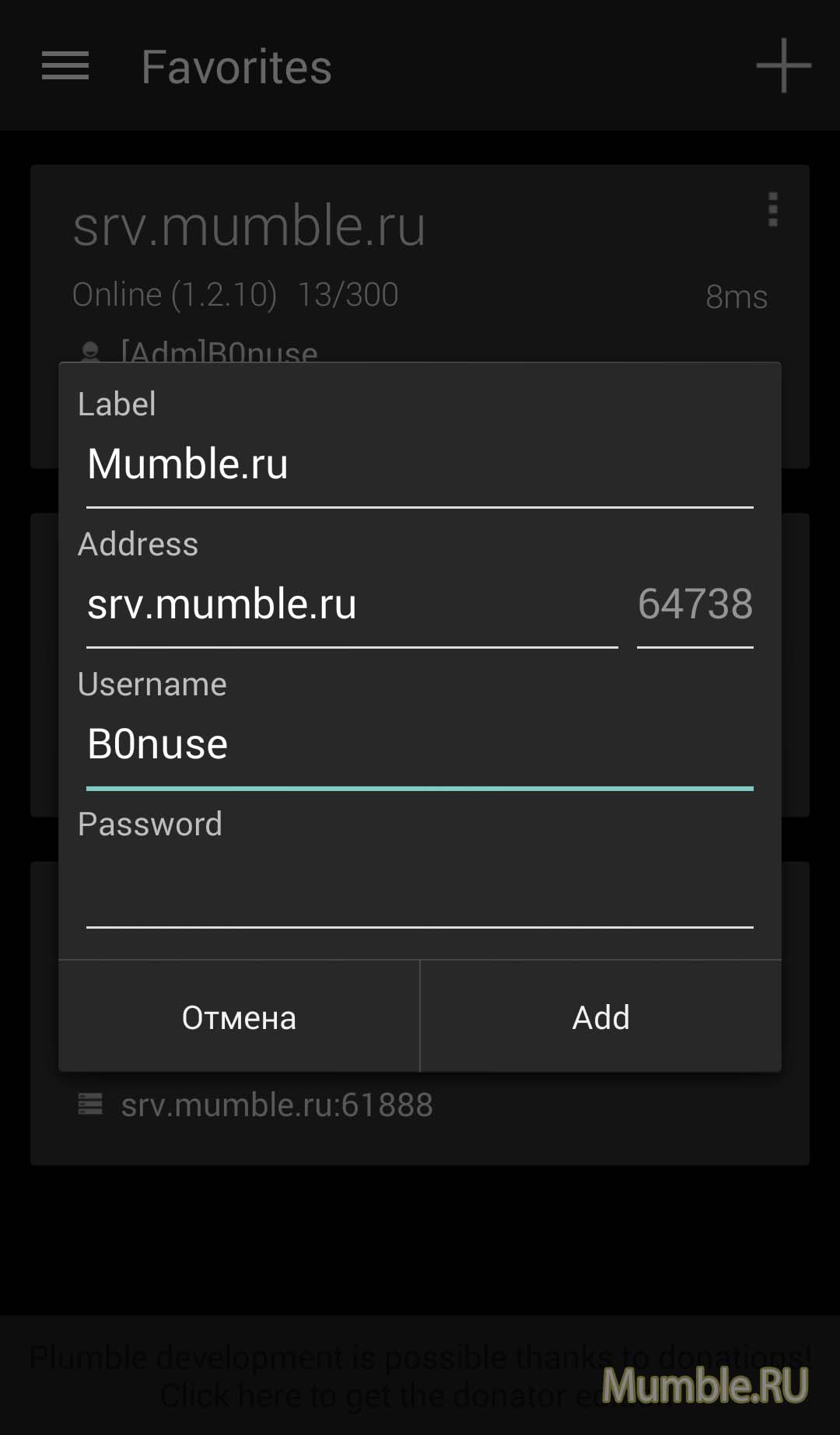Focus the empty Password field

click(x=420, y=885)
